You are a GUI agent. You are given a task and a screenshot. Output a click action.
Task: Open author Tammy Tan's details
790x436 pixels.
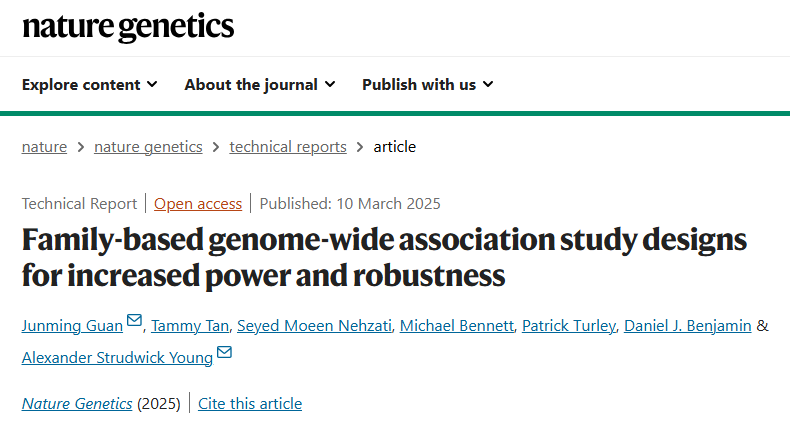[190, 326]
